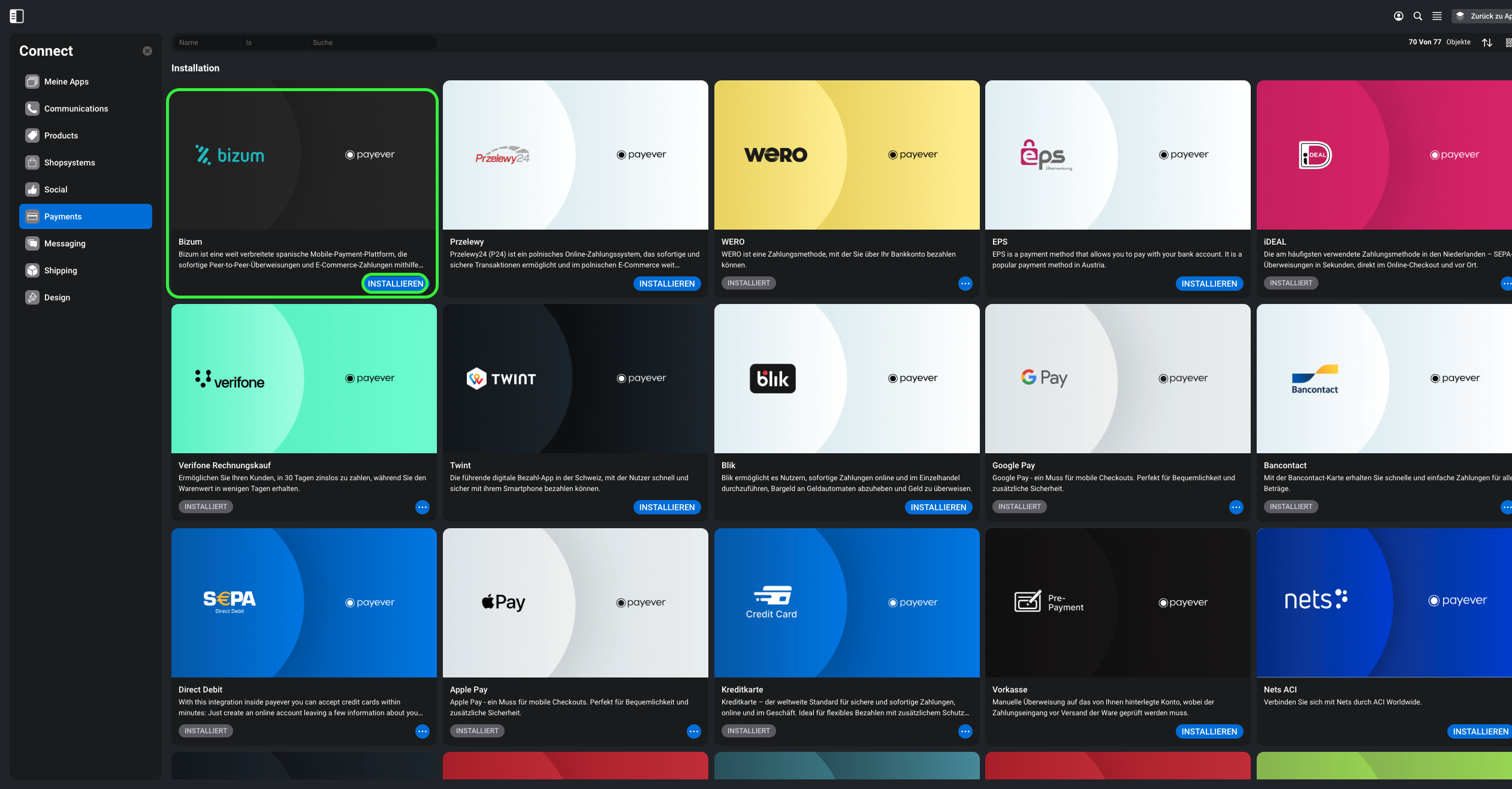Click Google Pay Installiert badge
Viewport: 1512px width, 789px height.
pyautogui.click(x=1019, y=507)
